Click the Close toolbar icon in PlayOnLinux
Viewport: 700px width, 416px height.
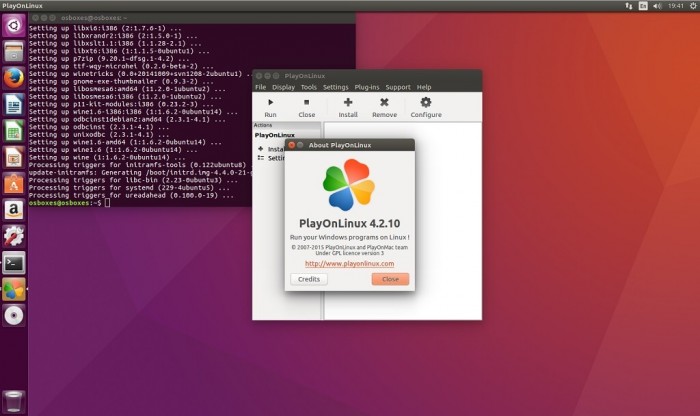pyautogui.click(x=306, y=103)
